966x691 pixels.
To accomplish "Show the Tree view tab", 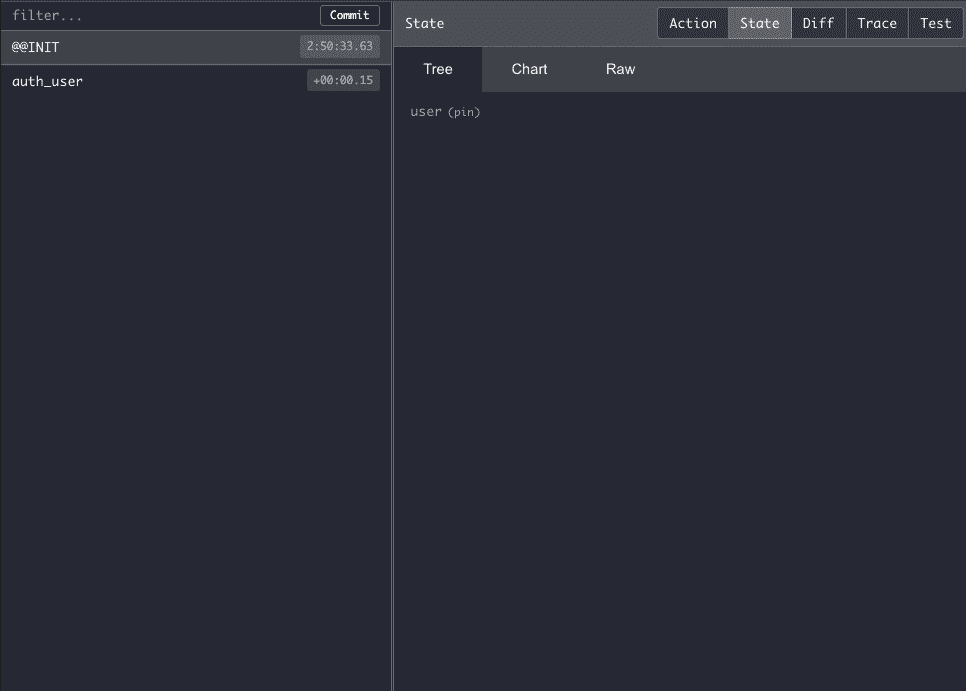I will tap(438, 70).
